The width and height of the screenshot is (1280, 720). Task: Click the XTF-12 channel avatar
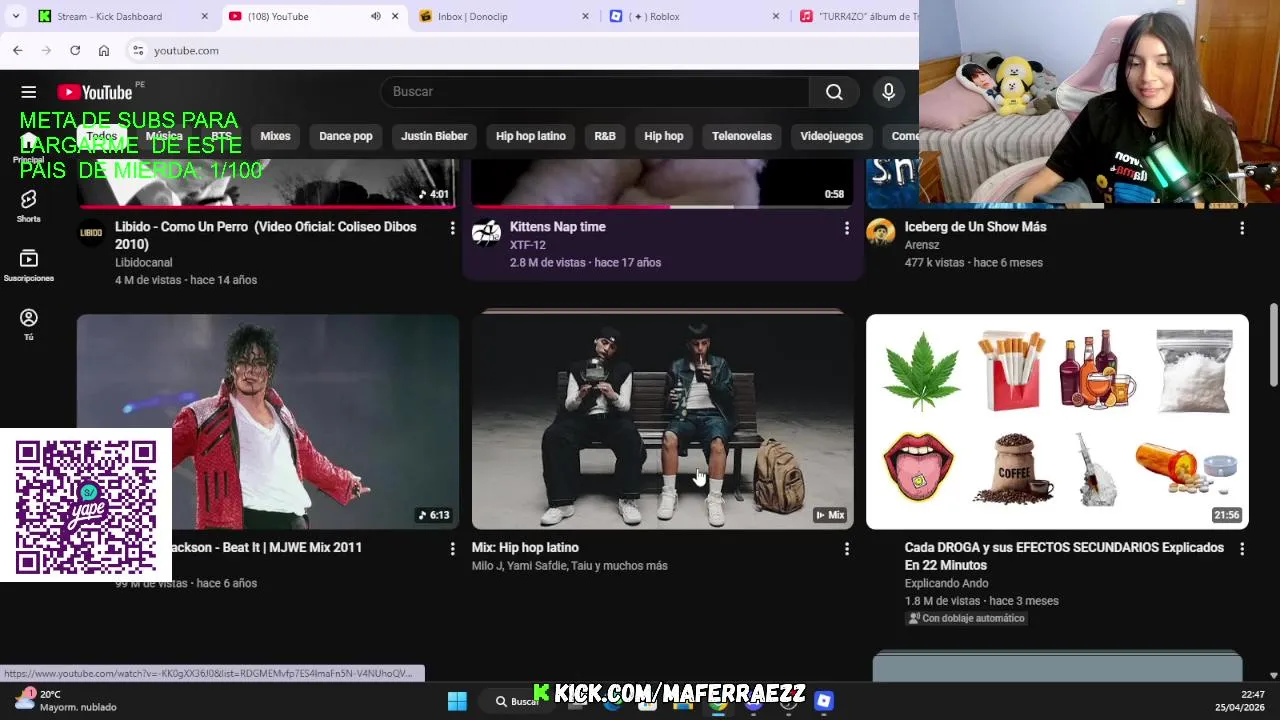486,233
